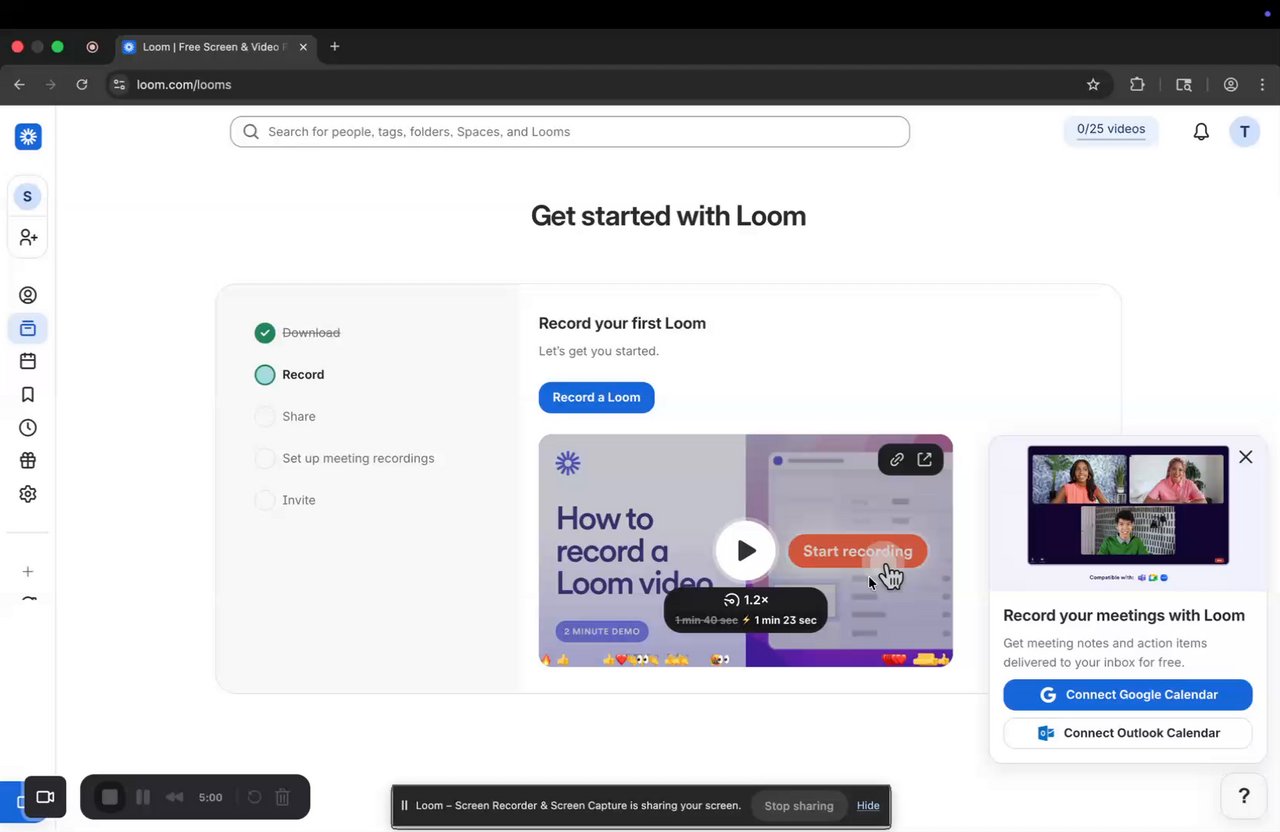Select the Record checklist step
The height and width of the screenshot is (832, 1280).
290,375
